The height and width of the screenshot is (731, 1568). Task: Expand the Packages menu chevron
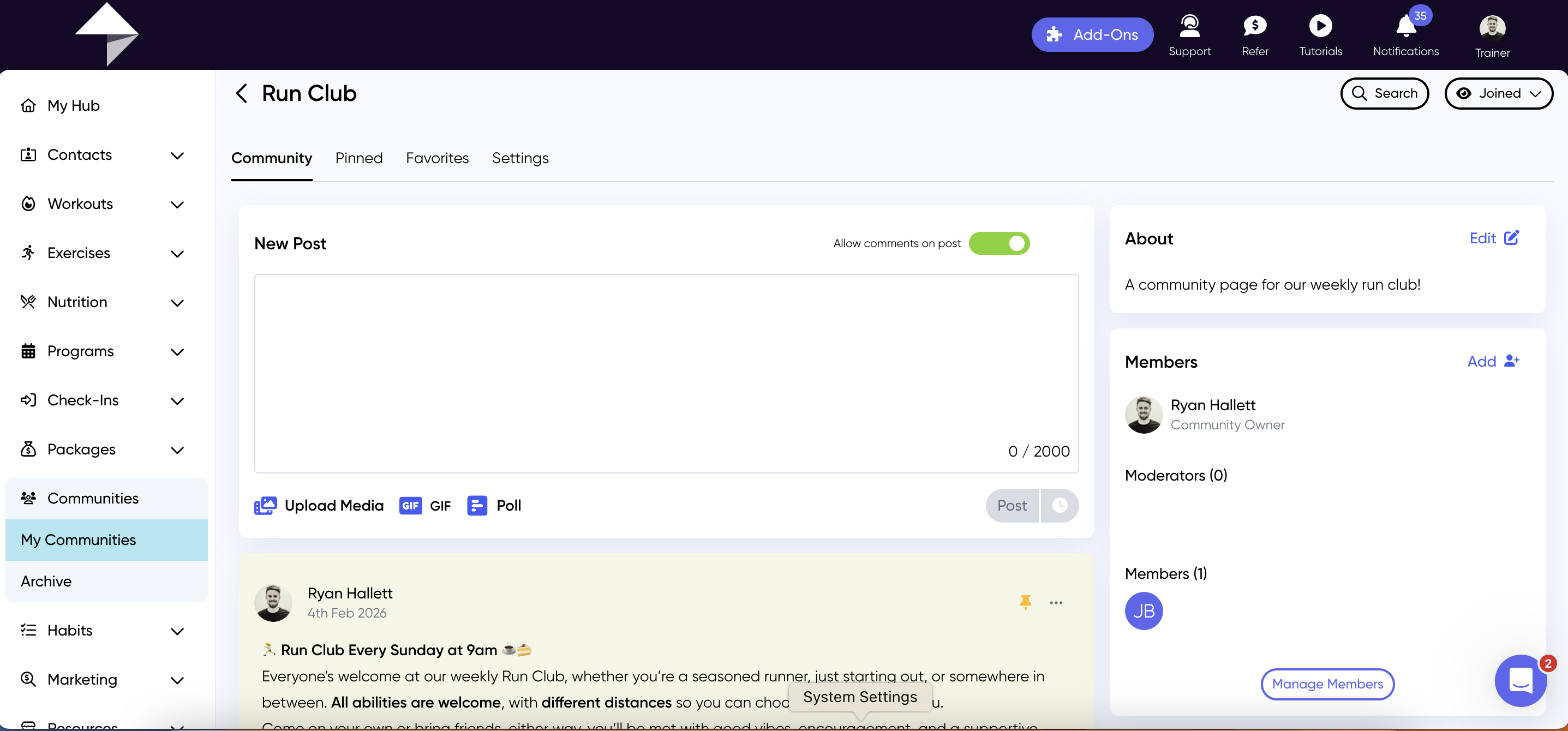[x=177, y=450]
